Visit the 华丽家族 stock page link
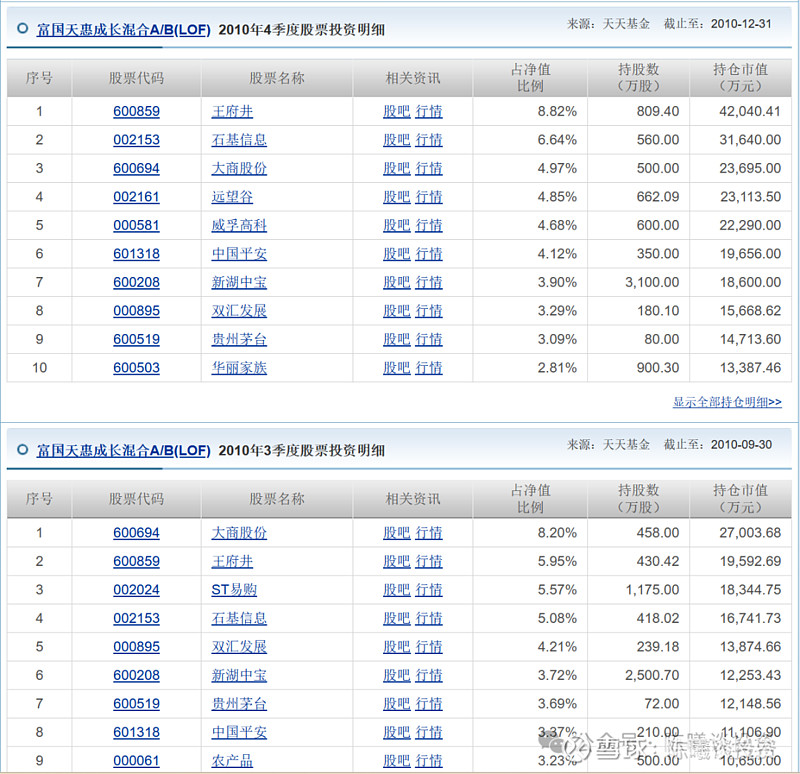This screenshot has width=800, height=774. coord(239,368)
